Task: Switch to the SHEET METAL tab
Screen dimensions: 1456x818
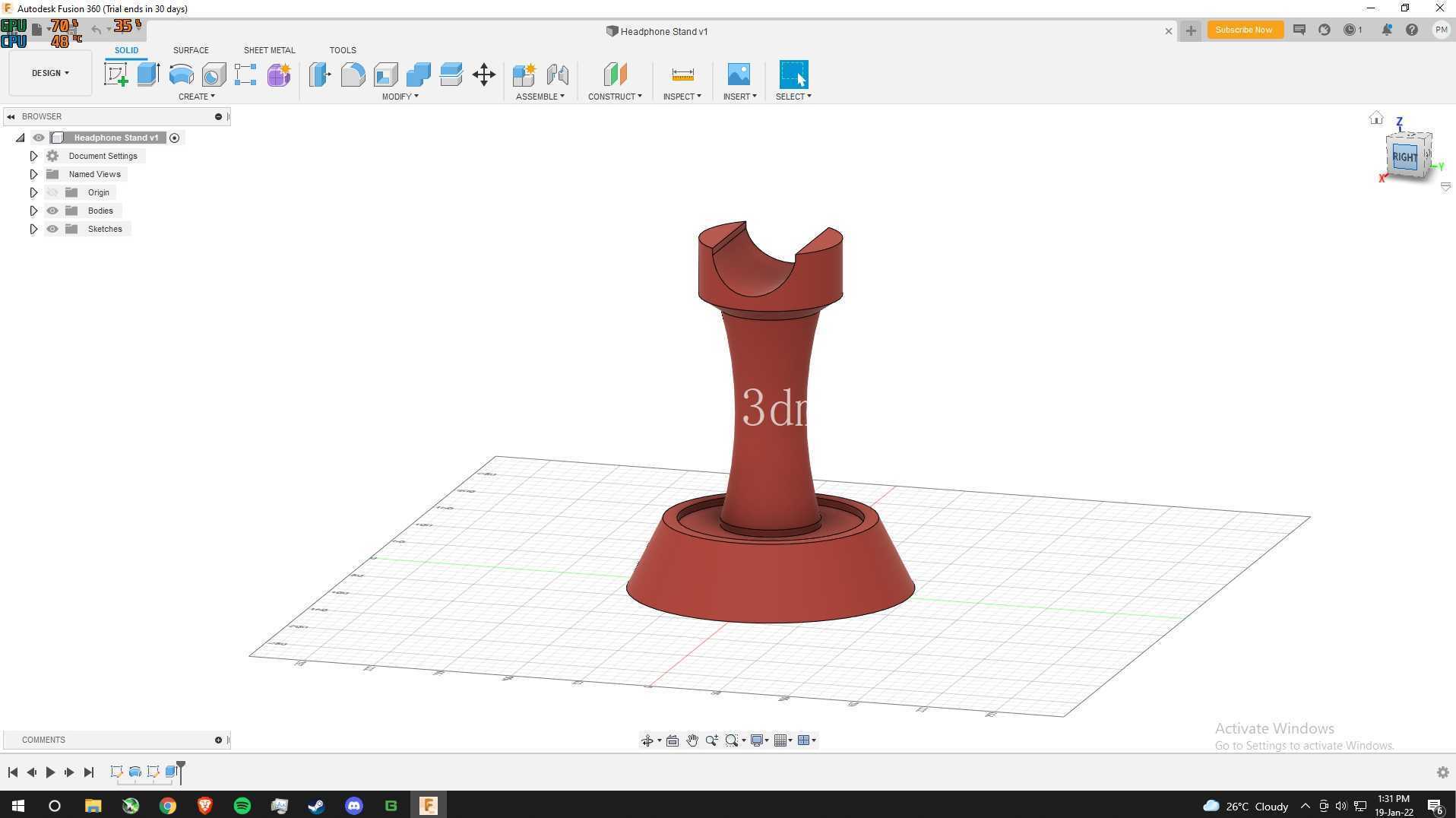Action: (269, 50)
